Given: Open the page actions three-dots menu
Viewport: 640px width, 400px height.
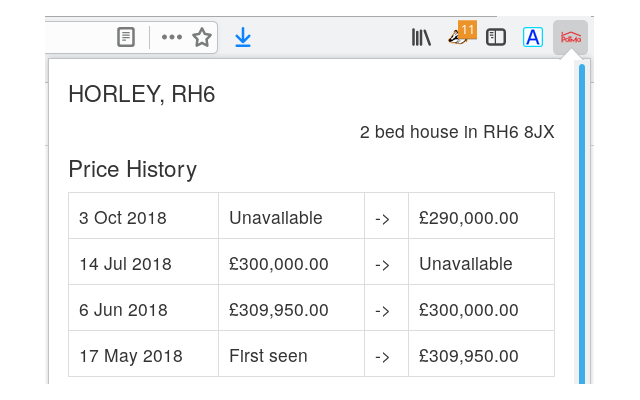Looking at the screenshot, I should point(171,37).
